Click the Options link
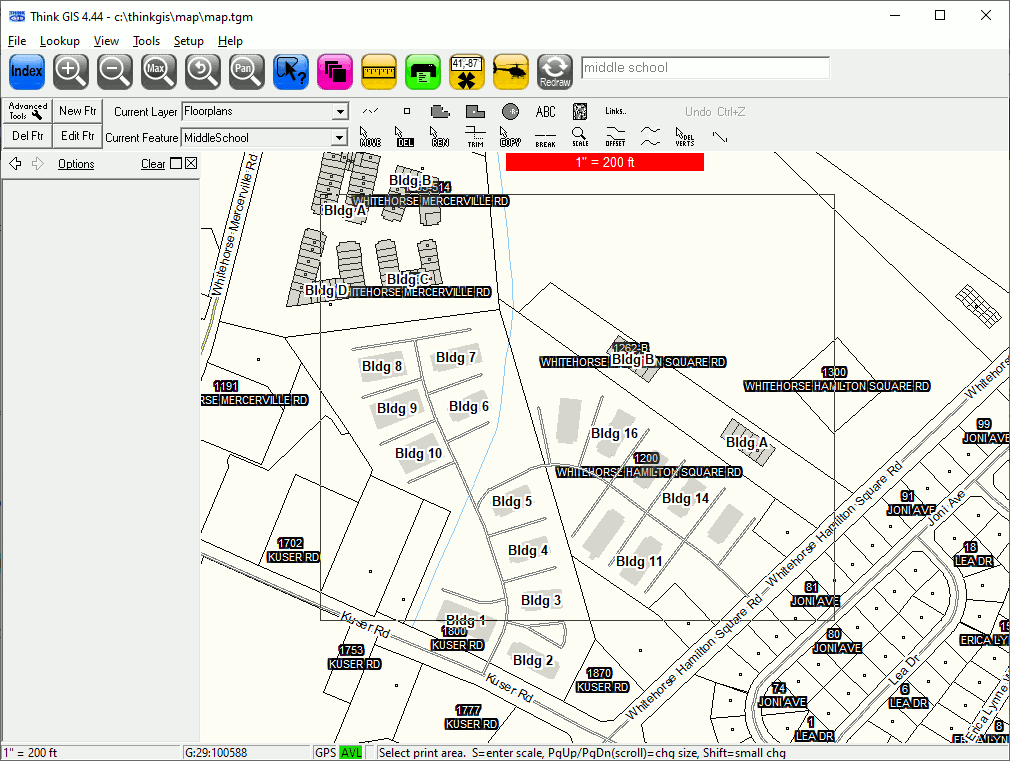The width and height of the screenshot is (1010, 761). [76, 164]
